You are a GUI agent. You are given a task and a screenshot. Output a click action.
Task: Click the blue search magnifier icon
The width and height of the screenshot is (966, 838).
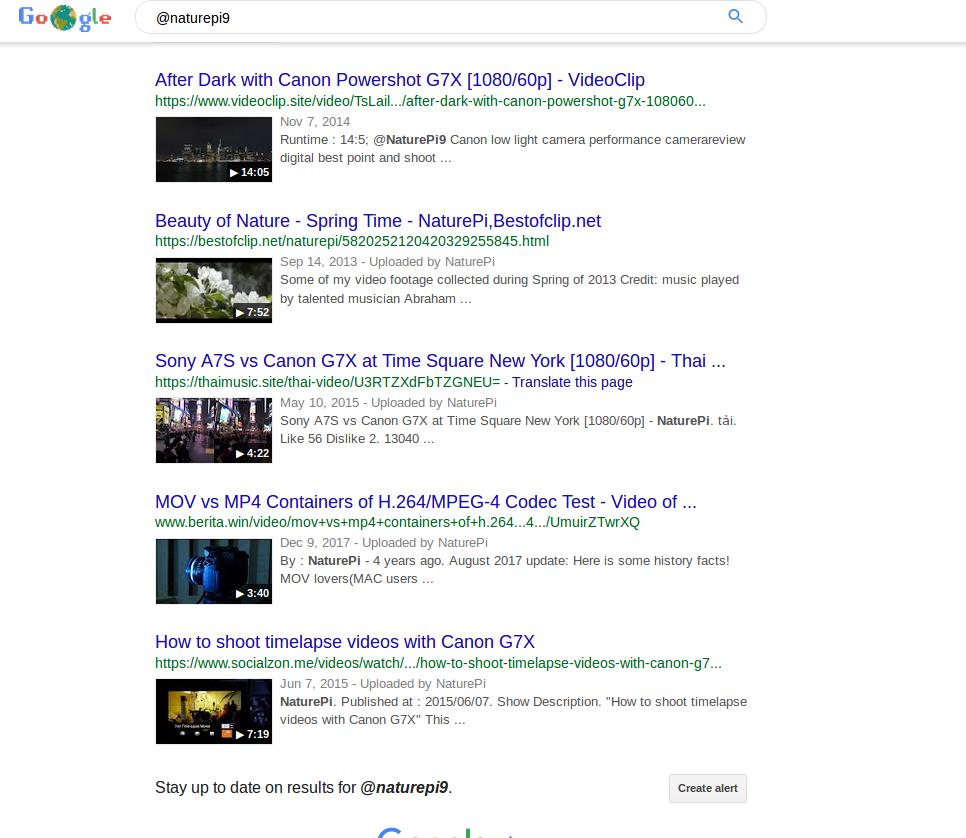[735, 17]
